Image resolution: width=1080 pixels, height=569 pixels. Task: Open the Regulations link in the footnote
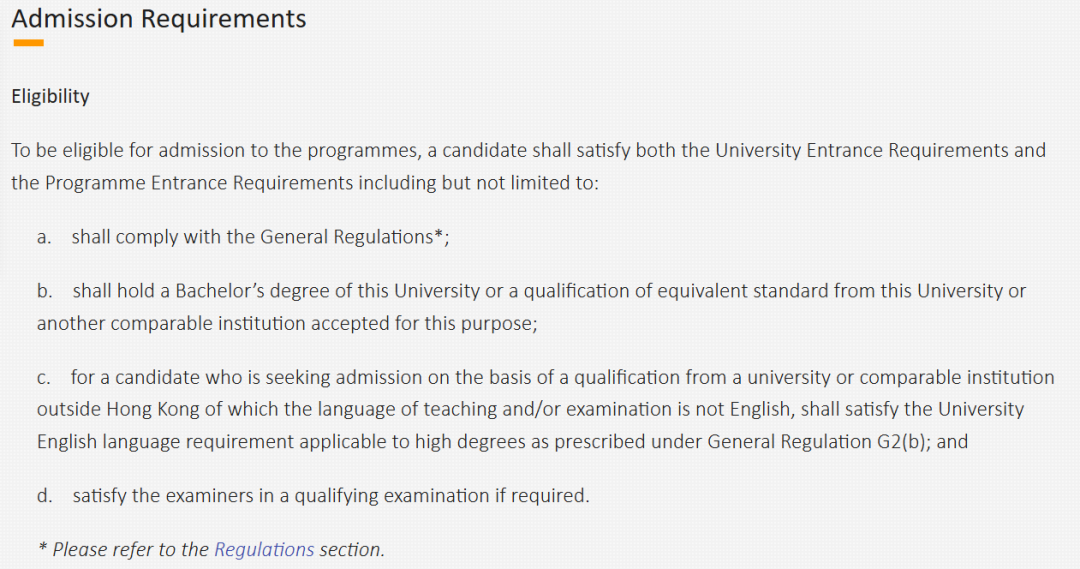(264, 549)
